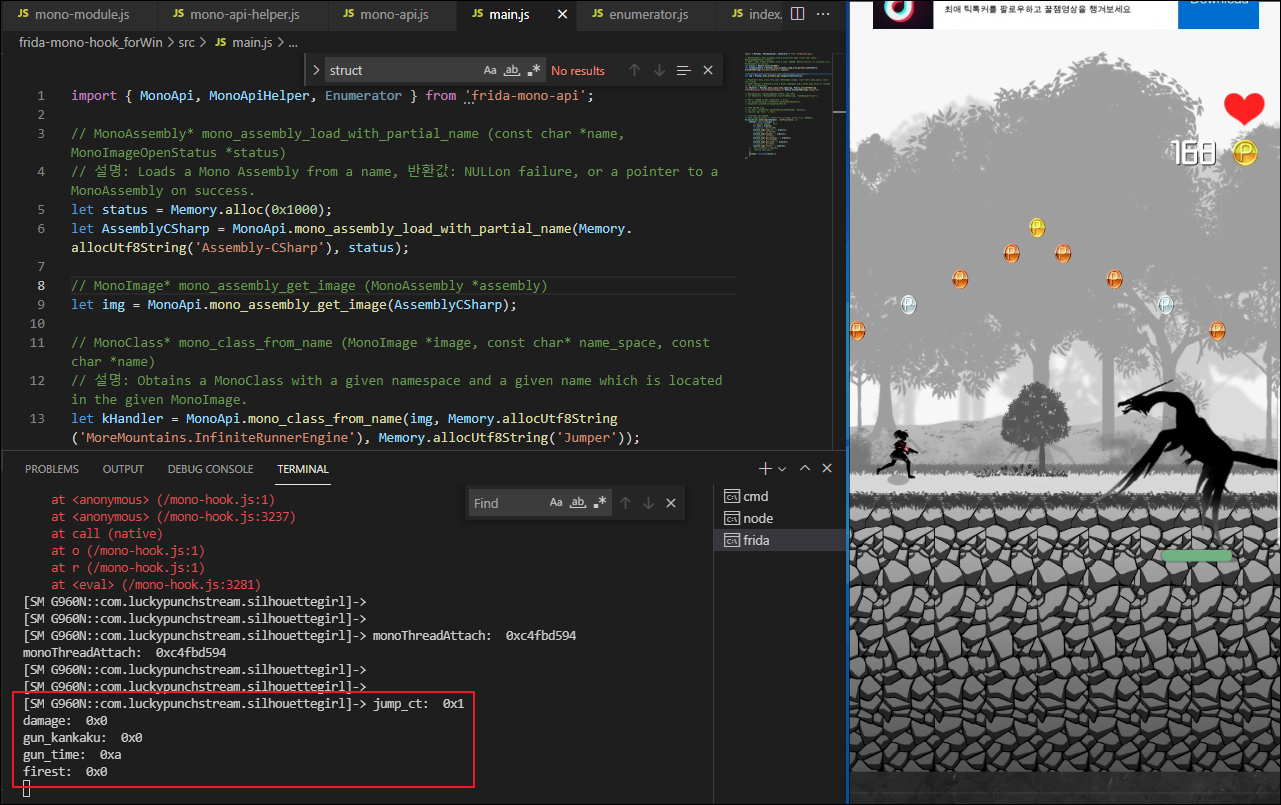Find next match in terminal find
Viewport: 1281px width, 805px height.
tap(647, 503)
